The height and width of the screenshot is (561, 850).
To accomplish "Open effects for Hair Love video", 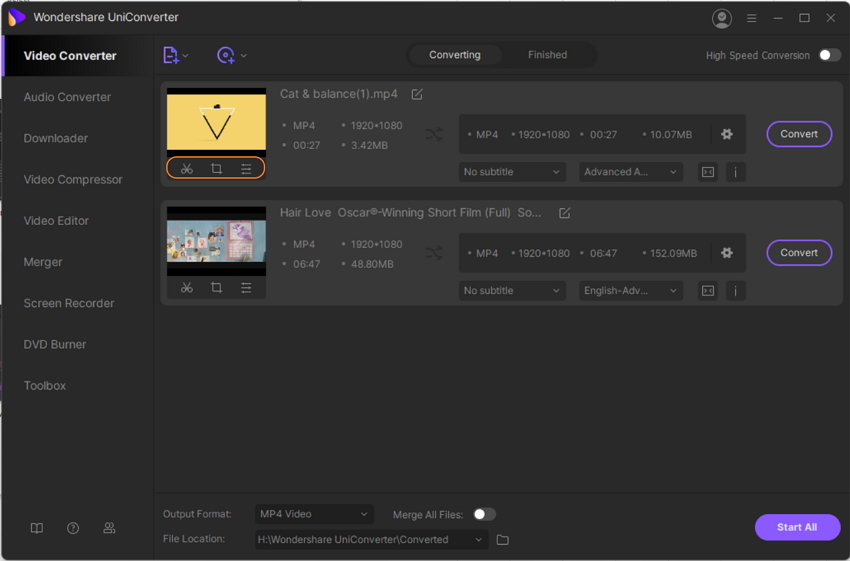I will [246, 287].
